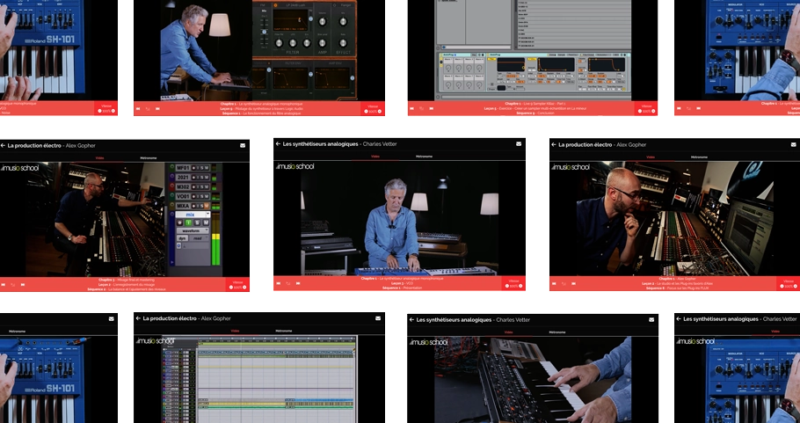Switch to Métronome tab in center Charles Vetter player
This screenshot has width=800, height=423.
423,157
